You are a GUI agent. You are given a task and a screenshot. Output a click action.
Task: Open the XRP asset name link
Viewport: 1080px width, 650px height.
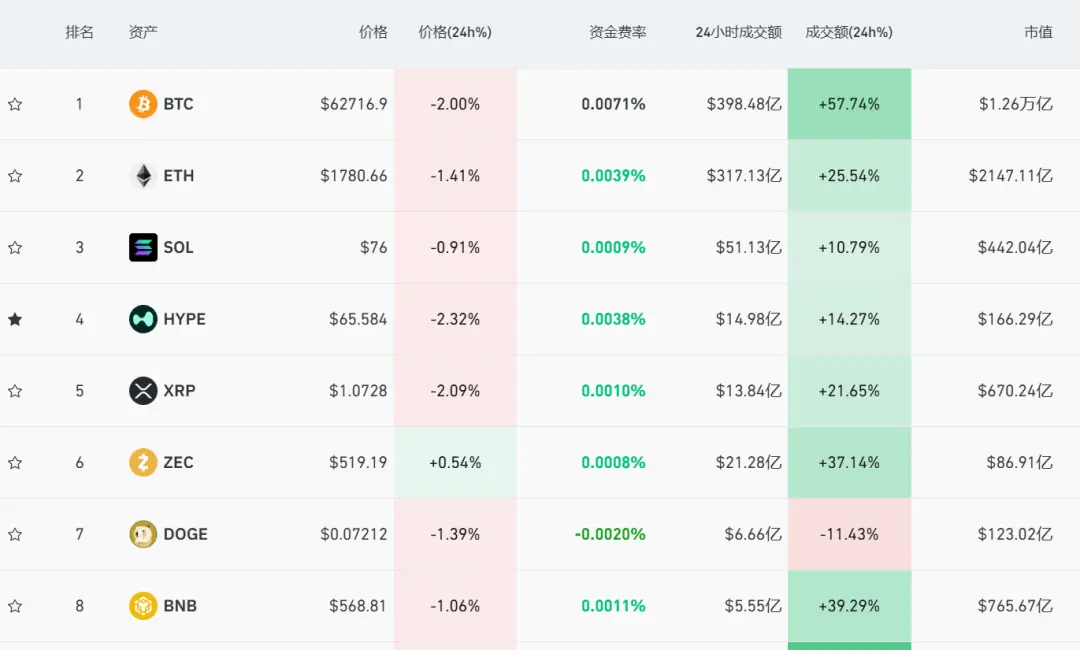point(180,390)
